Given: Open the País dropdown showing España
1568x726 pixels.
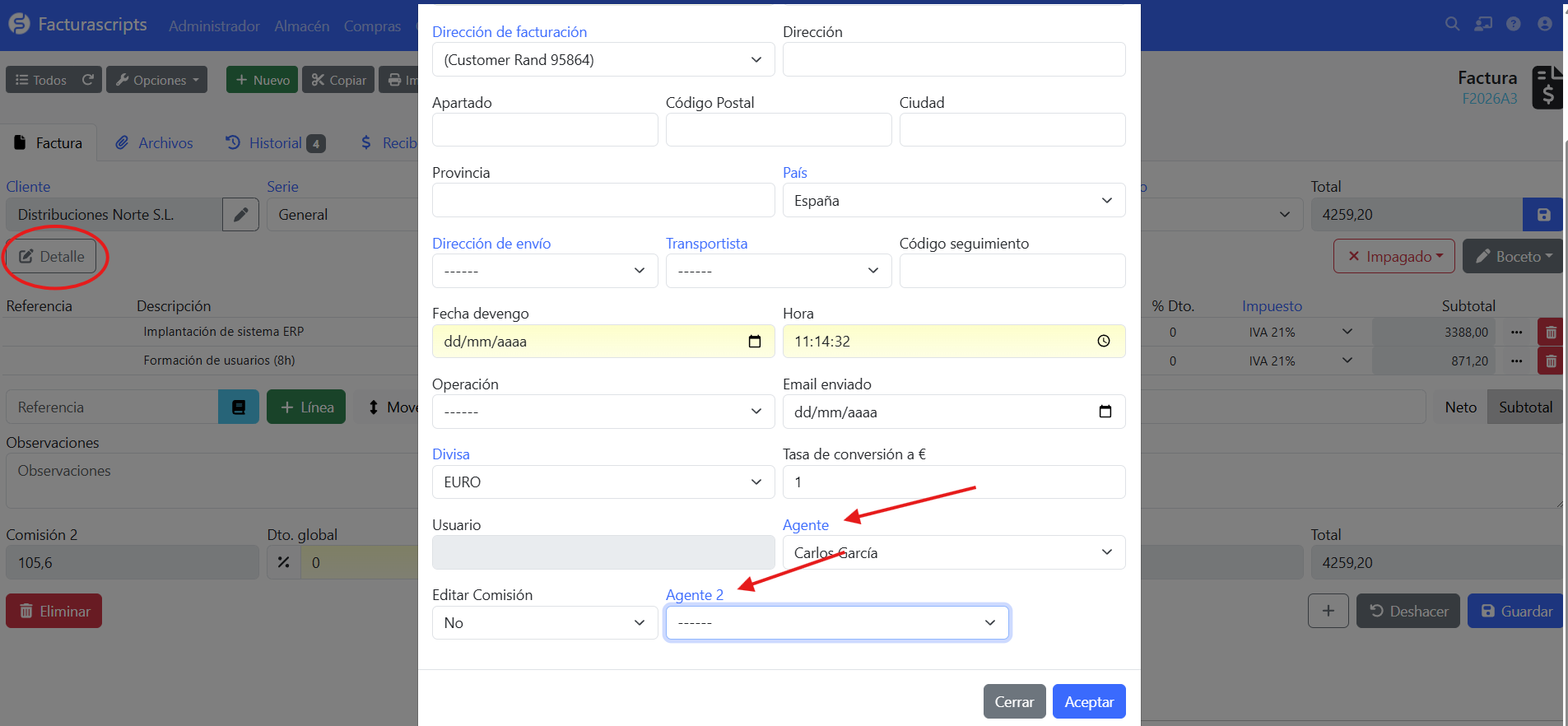Looking at the screenshot, I should (954, 201).
